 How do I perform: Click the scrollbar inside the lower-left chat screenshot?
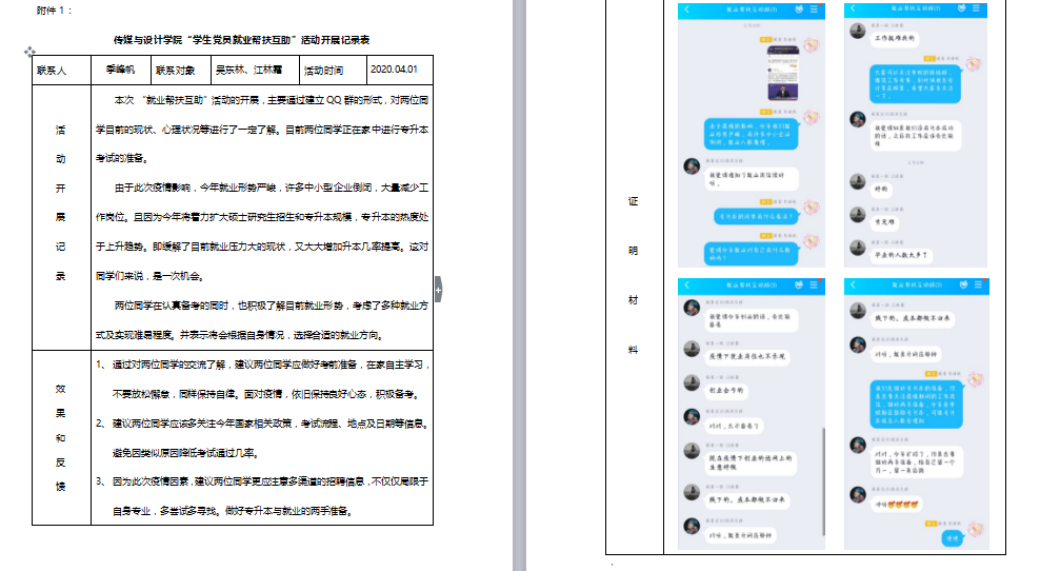[x=824, y=470]
